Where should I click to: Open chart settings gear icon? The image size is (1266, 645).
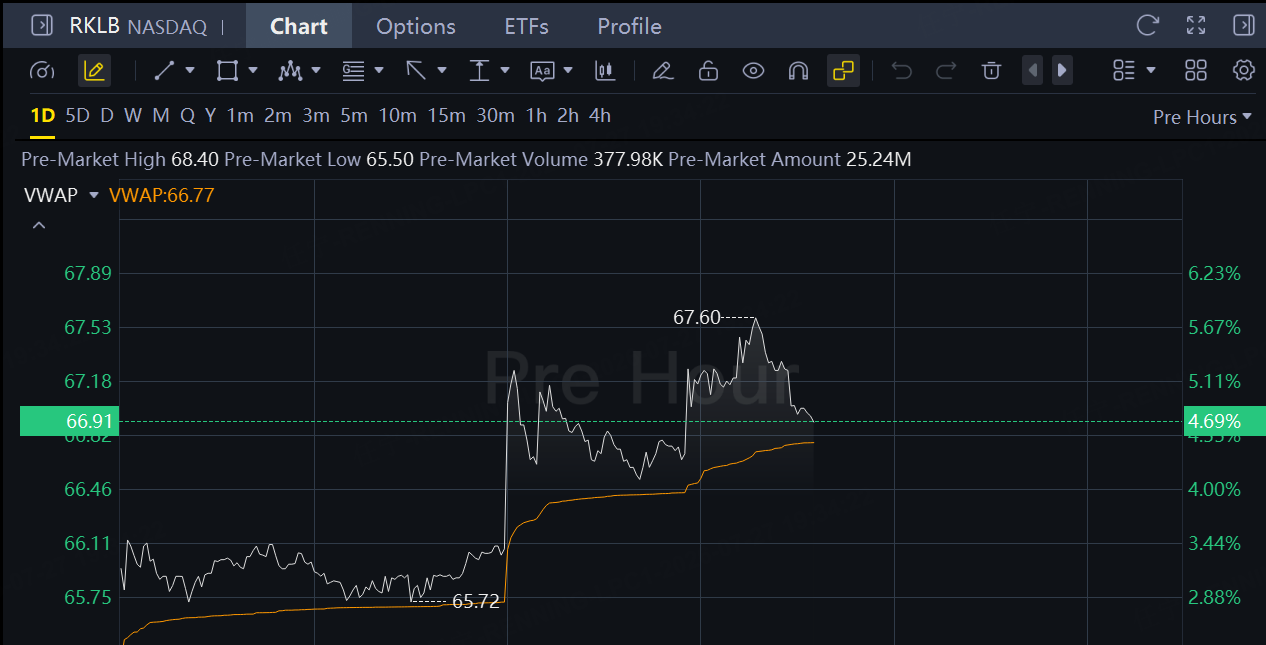click(x=1244, y=70)
